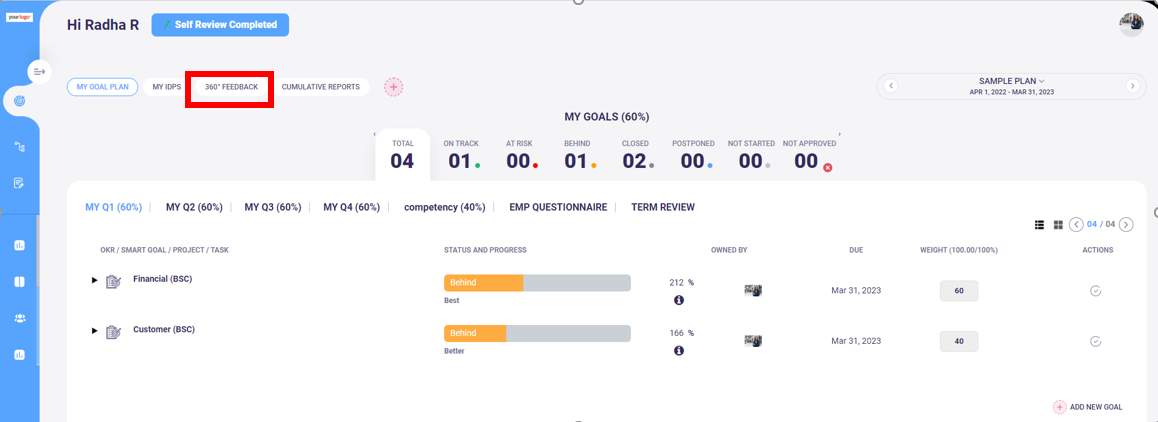Click Self Review Completed button
1158x422 pixels.
pos(220,25)
